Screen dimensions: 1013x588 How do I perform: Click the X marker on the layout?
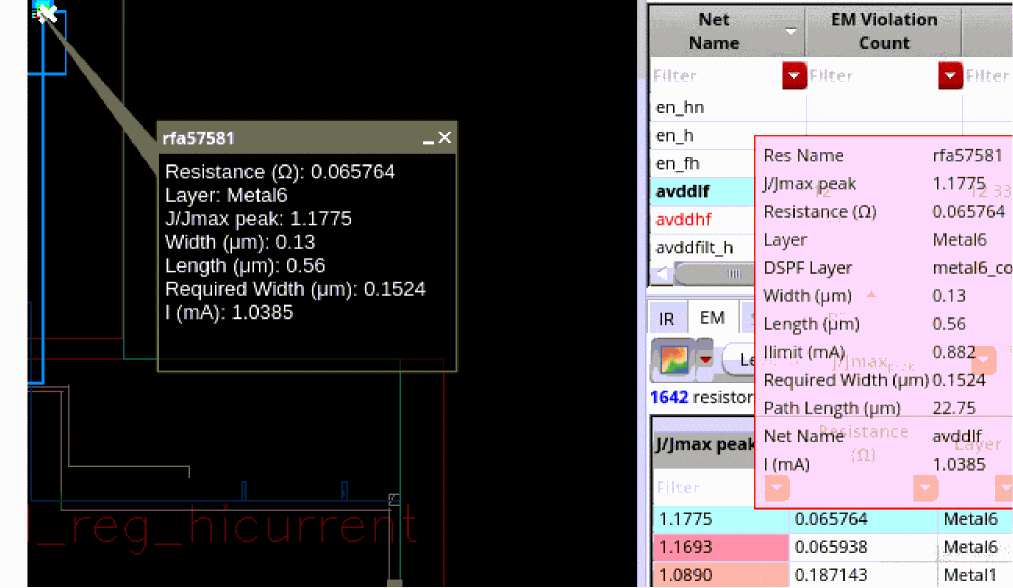tap(45, 13)
